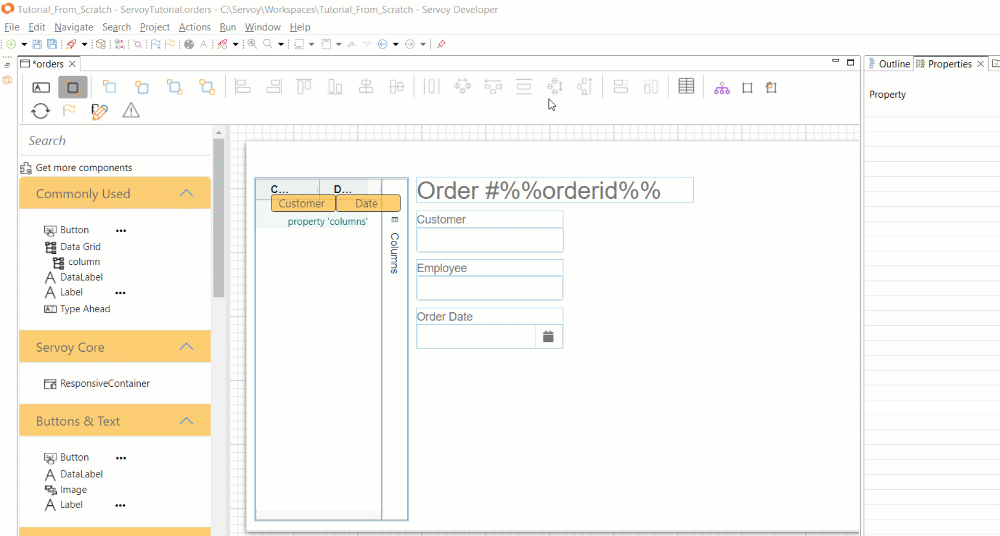
Task: Toggle the highlighted square outline button
Action: [x=73, y=88]
